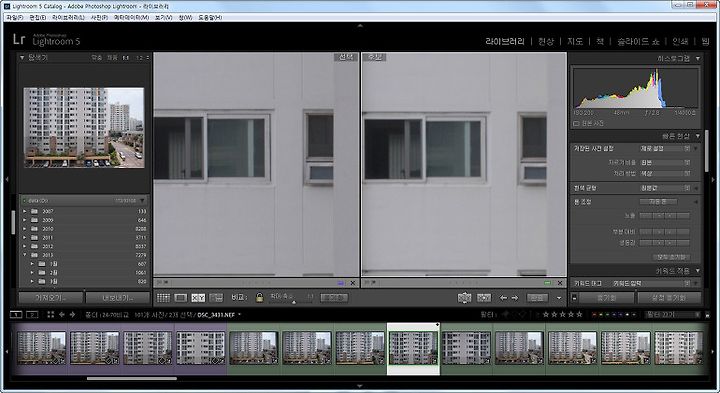This screenshot has width=720, height=393.
Task: Switch to the 인쇄 (Print) module
Action: [x=680, y=41]
